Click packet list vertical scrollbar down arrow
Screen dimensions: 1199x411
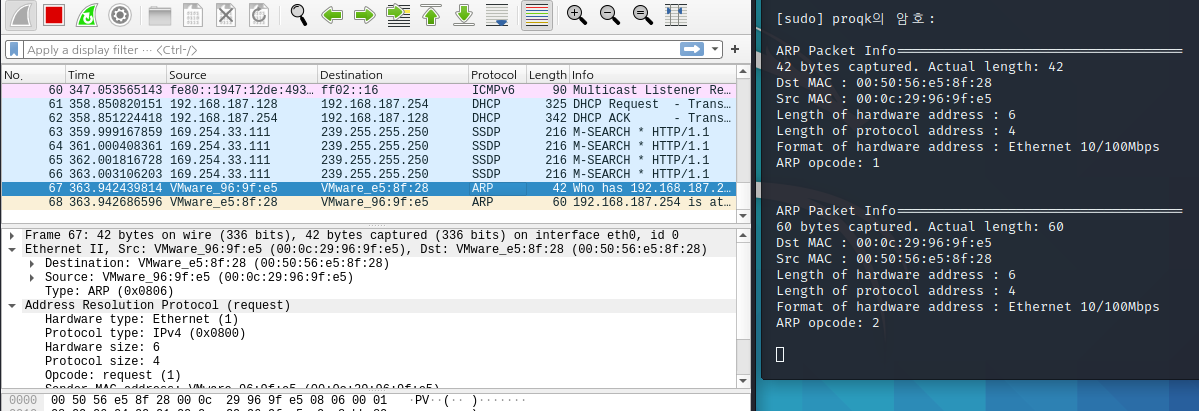(743, 216)
